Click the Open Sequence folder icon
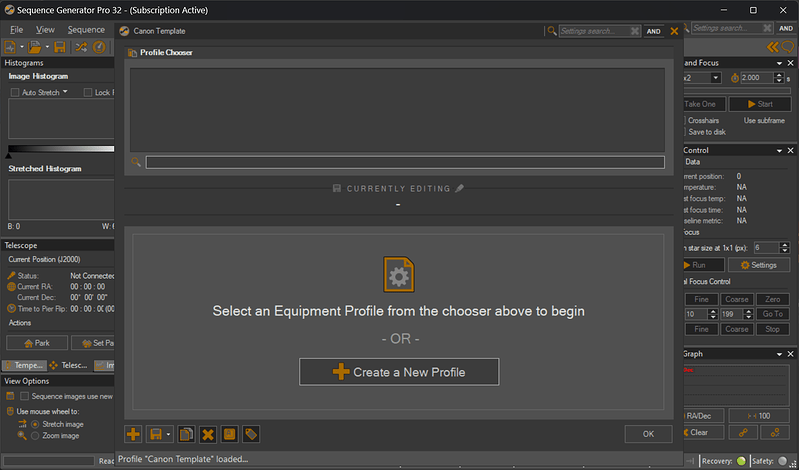Image resolution: width=799 pixels, height=470 pixels. pyautogui.click(x=34, y=47)
